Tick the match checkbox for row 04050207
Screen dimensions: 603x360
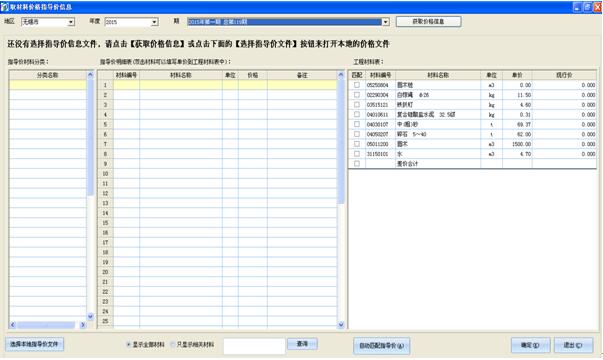point(357,134)
